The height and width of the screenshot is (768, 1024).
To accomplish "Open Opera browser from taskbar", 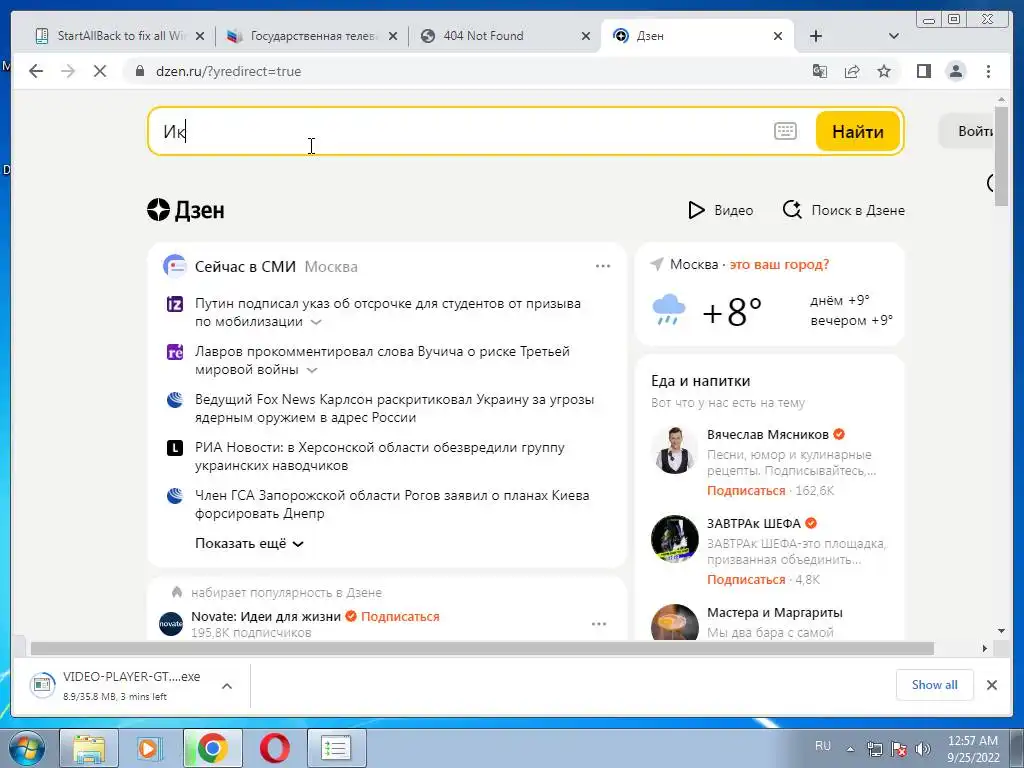I will [x=274, y=748].
